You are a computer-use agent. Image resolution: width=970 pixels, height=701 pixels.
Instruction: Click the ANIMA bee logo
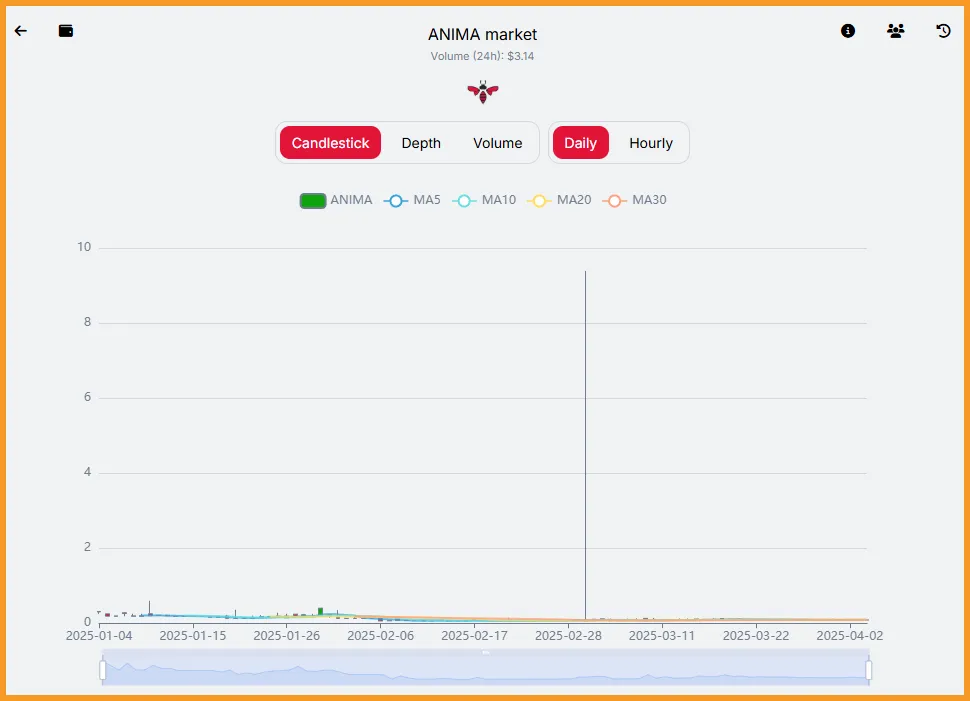pyautogui.click(x=483, y=92)
